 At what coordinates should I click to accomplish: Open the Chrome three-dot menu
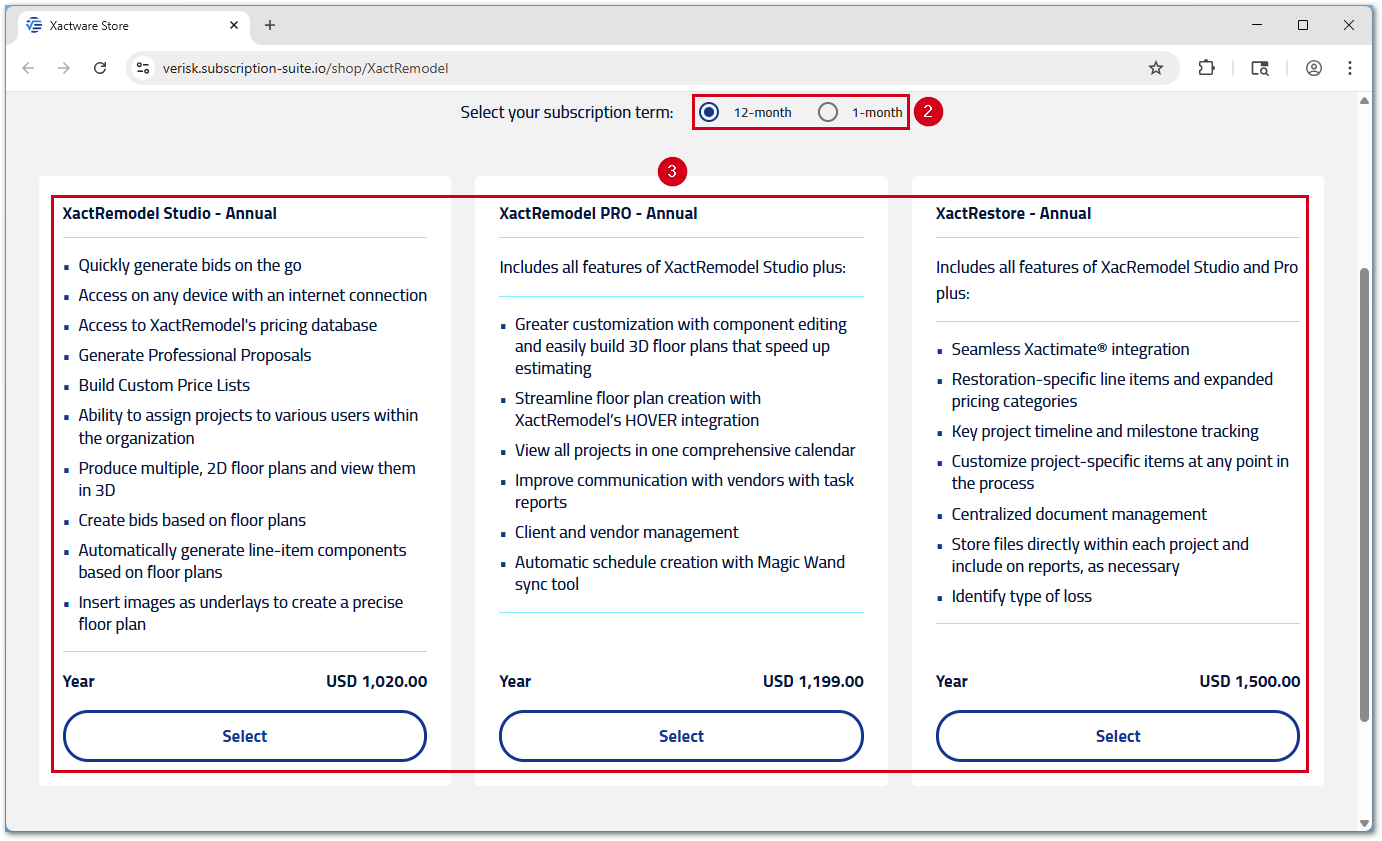pyautogui.click(x=1350, y=68)
